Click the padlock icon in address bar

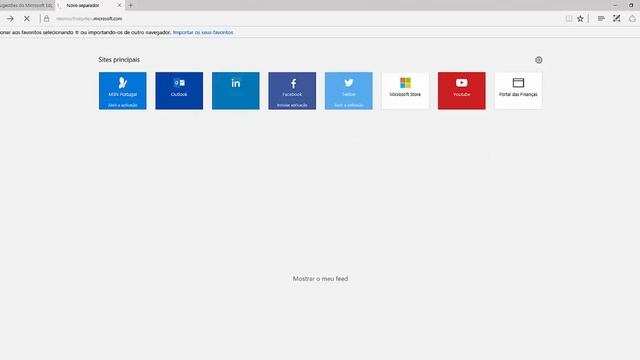tap(47, 18)
